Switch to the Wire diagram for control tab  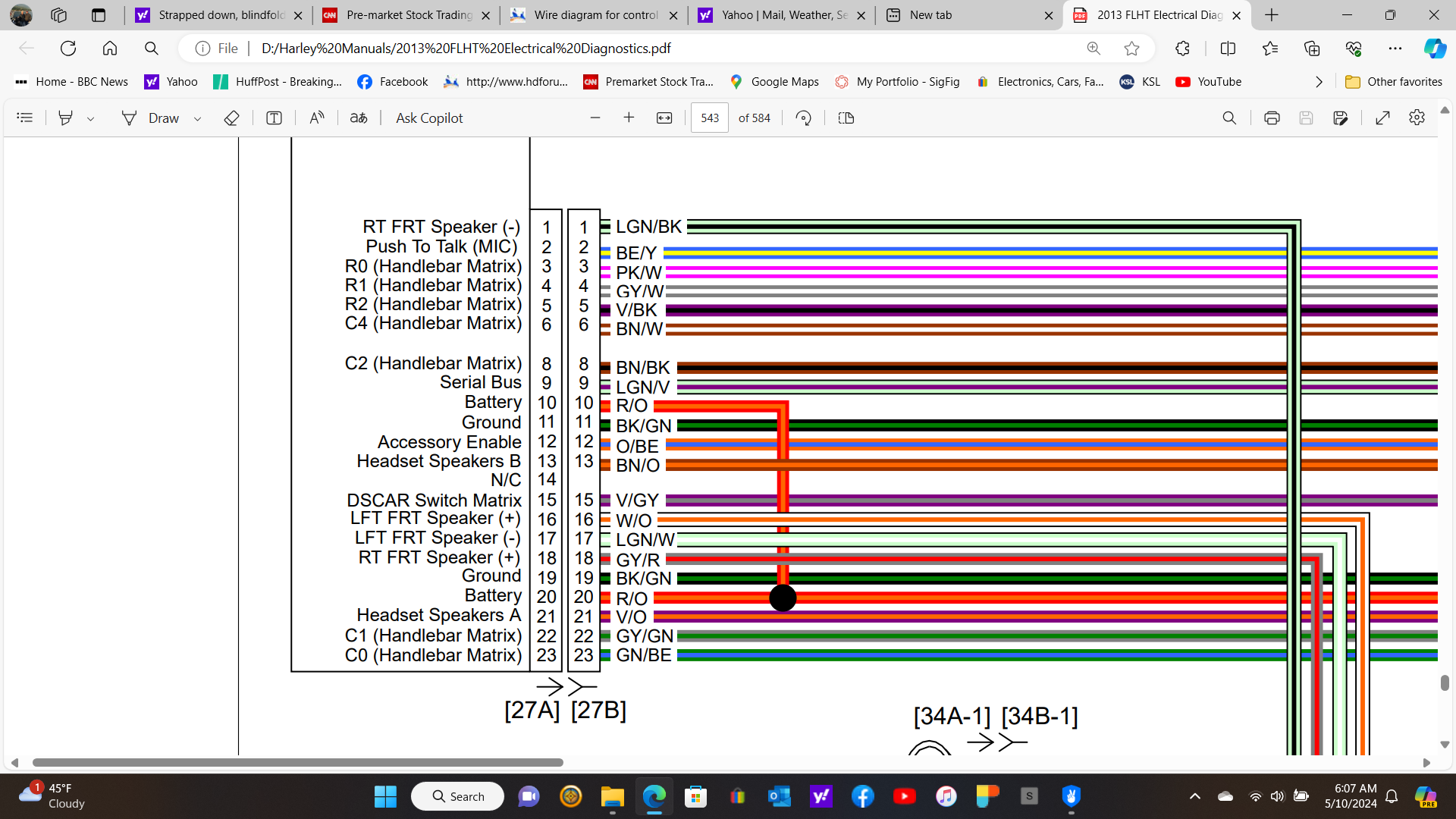pos(595,15)
